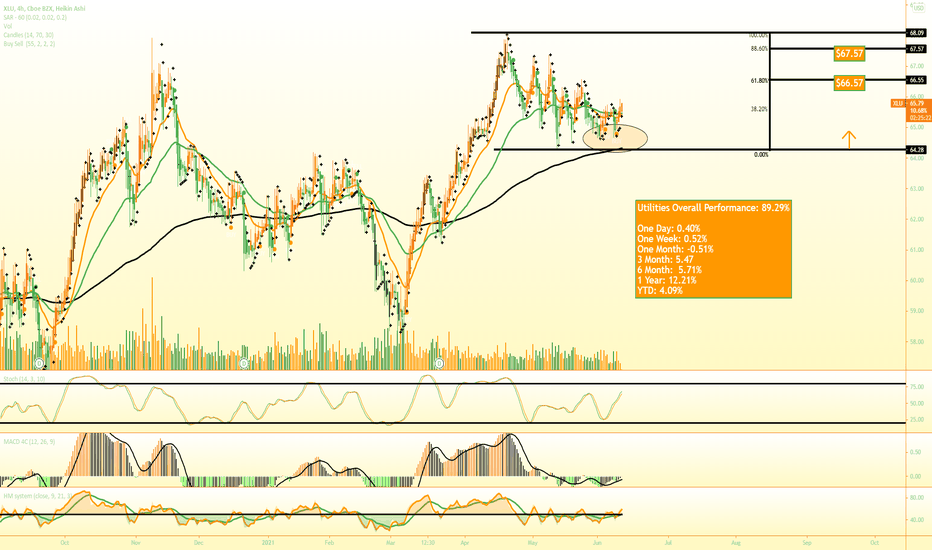
Task: Click the May label on the time axis
Action: coord(533,542)
